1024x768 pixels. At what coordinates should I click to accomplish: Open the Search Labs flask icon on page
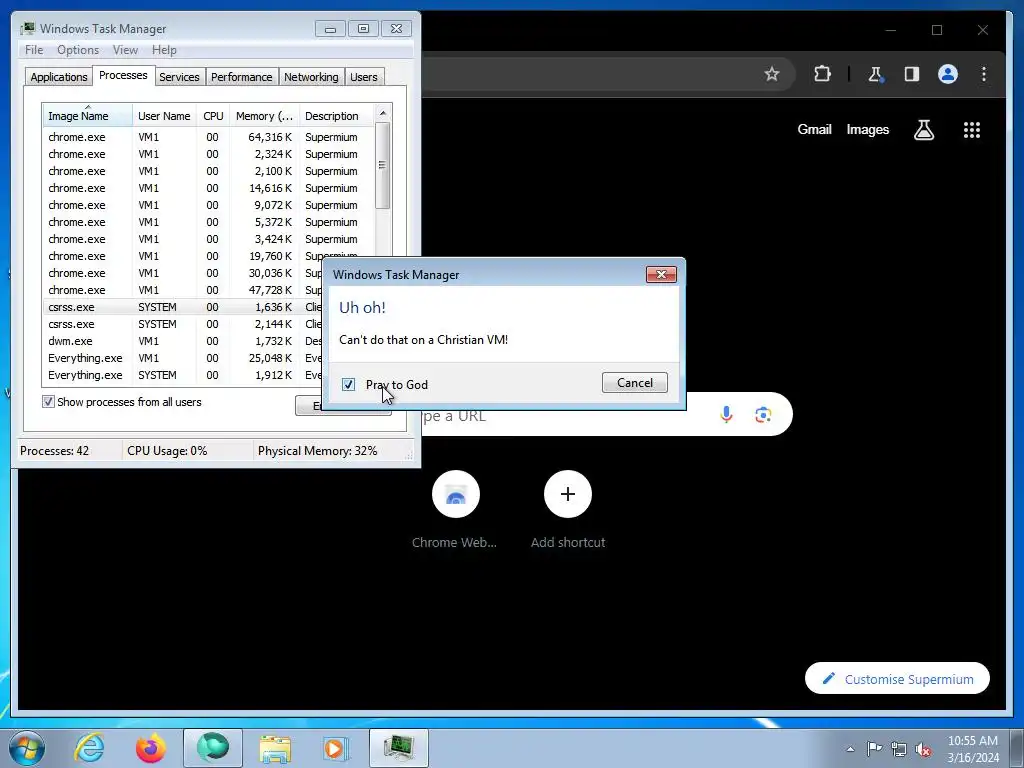point(923,130)
